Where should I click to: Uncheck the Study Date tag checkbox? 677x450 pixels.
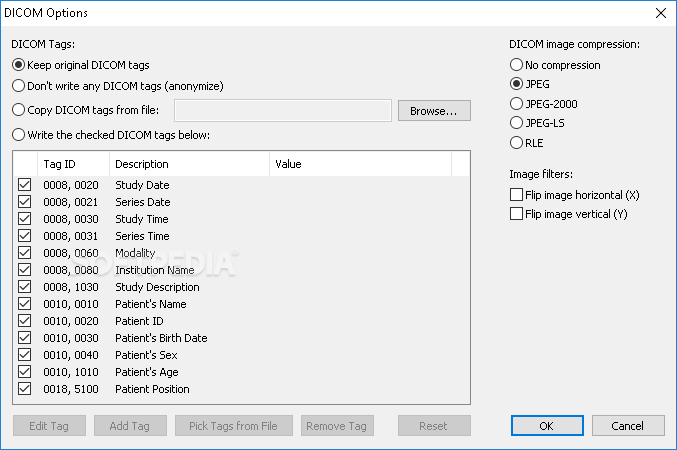(x=25, y=185)
